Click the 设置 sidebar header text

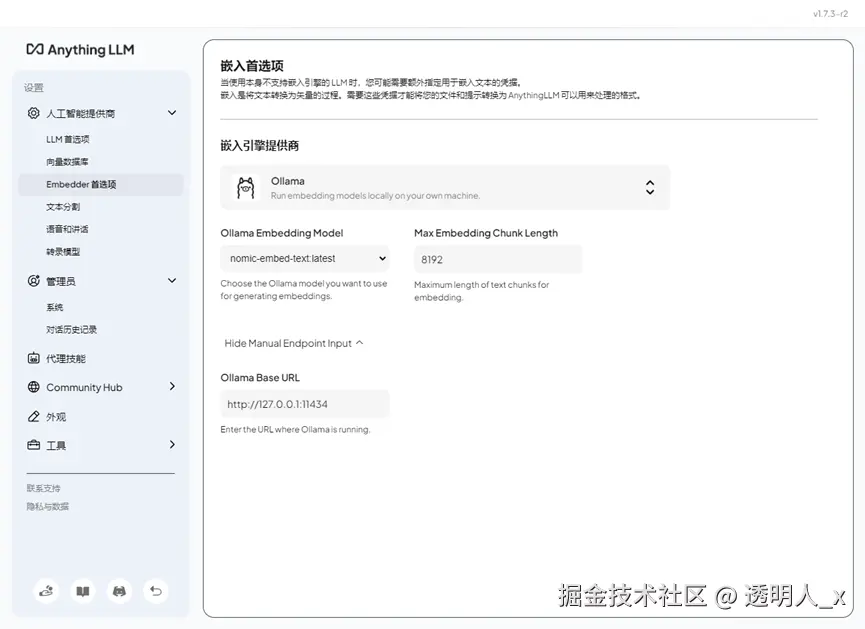tap(34, 87)
